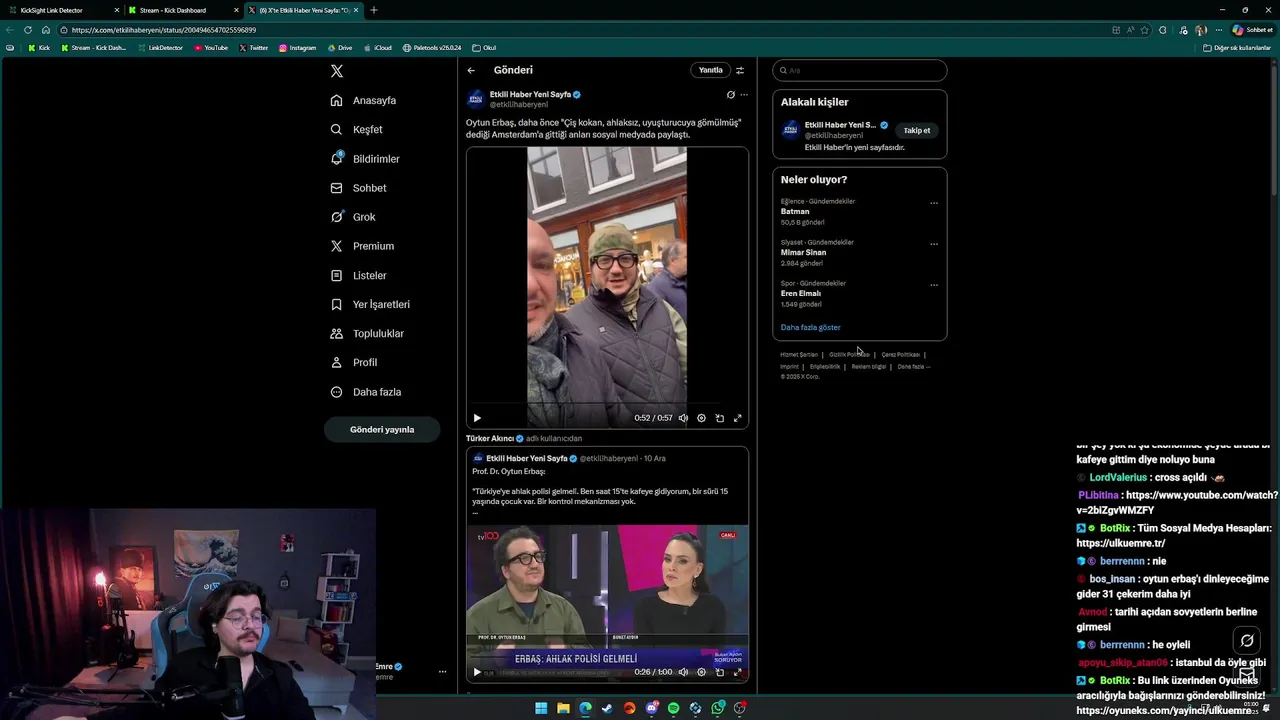The height and width of the screenshot is (720, 1280).
Task: Open reply sorting filter icon next to Yanıtla
Action: pos(740,70)
